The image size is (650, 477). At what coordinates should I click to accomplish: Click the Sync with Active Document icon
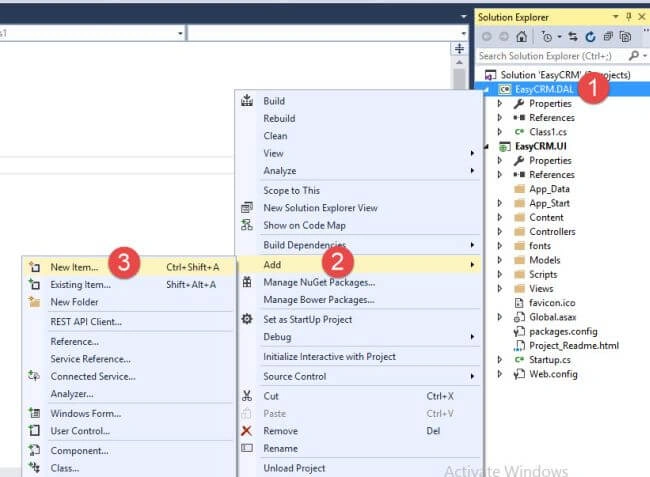point(573,37)
